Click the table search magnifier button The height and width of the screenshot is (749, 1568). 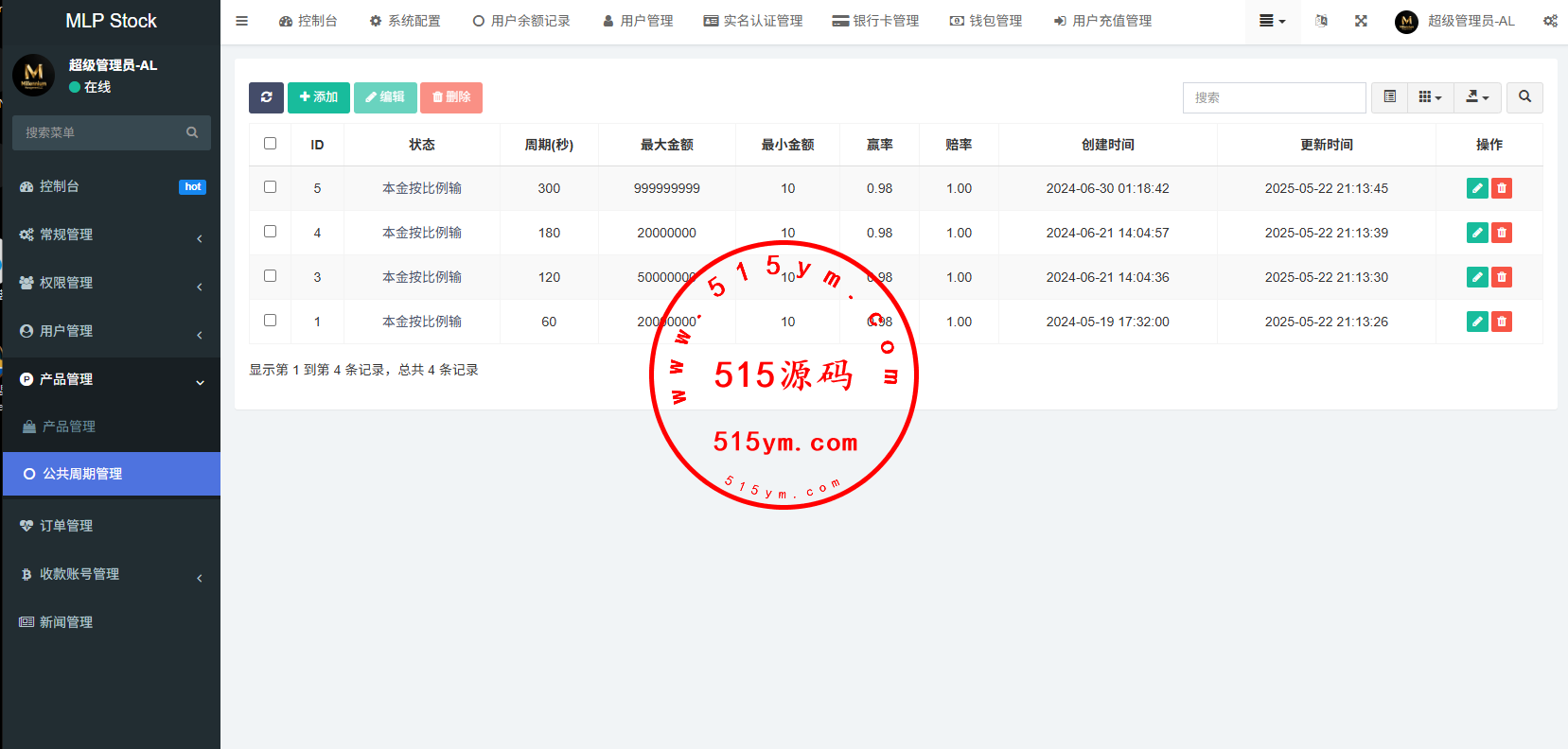click(1524, 97)
